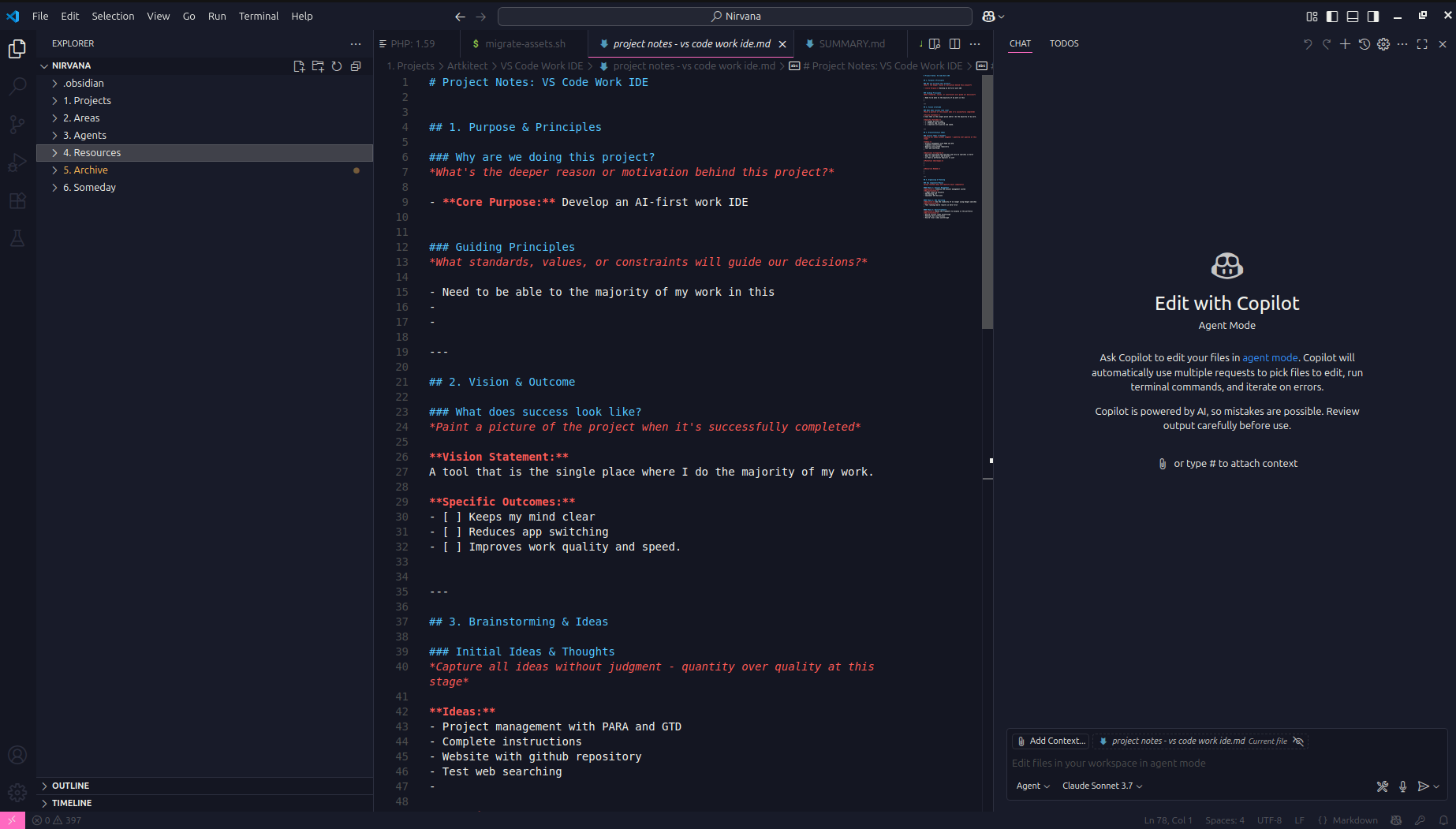Expand the TIMELINE section
The height and width of the screenshot is (829, 1456).
point(204,803)
